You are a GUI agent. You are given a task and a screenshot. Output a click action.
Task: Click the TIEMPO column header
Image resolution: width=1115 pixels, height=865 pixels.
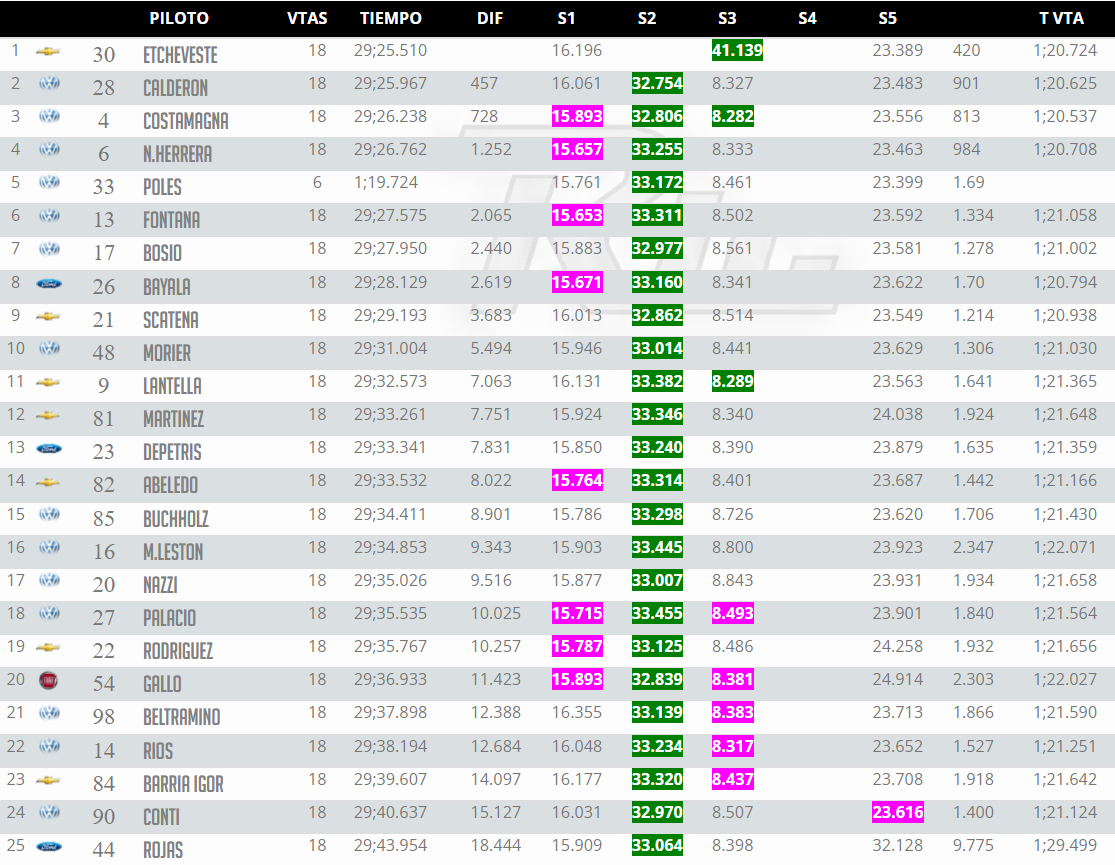[x=391, y=18]
